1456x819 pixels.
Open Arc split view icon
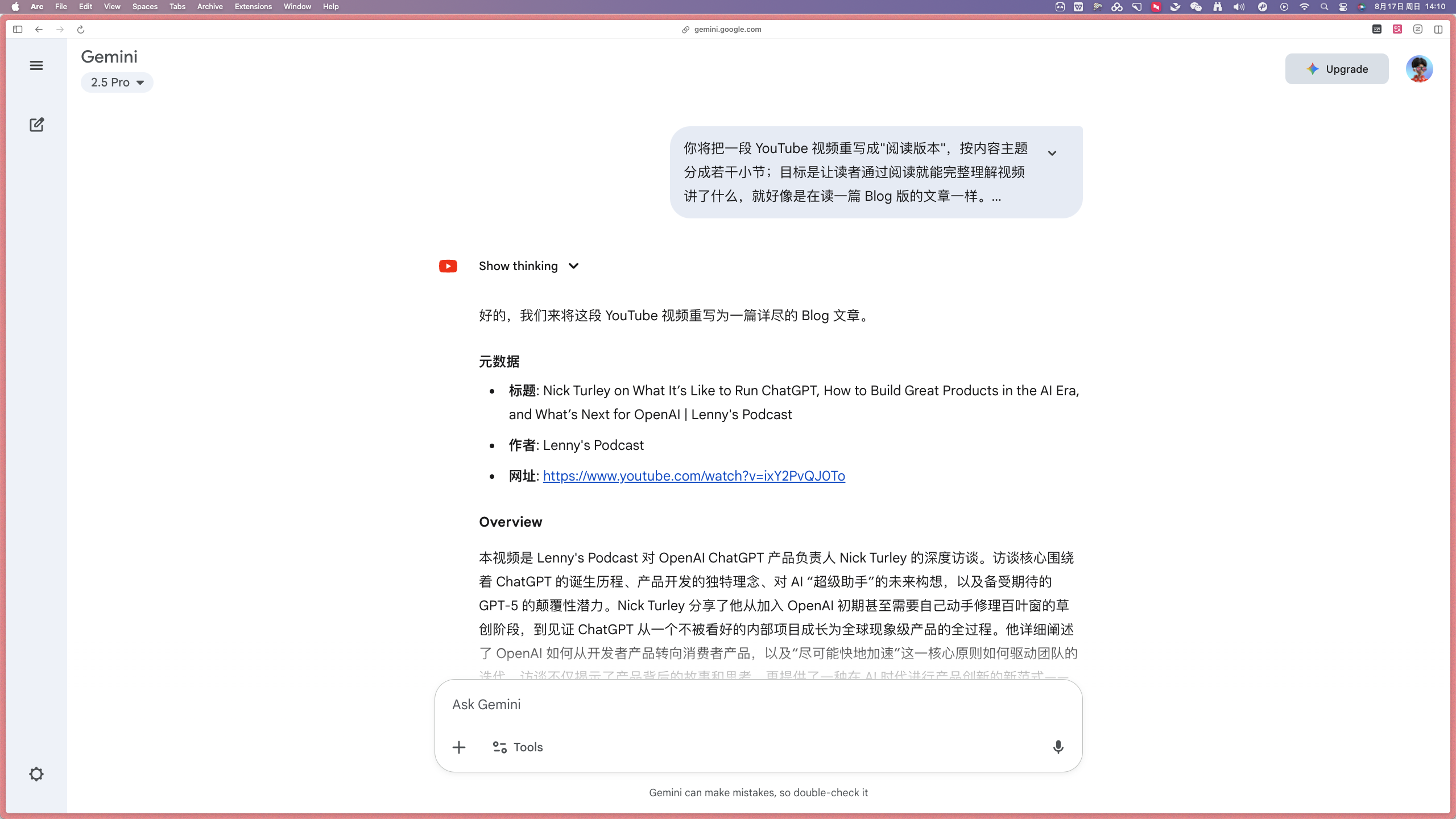[1438, 30]
